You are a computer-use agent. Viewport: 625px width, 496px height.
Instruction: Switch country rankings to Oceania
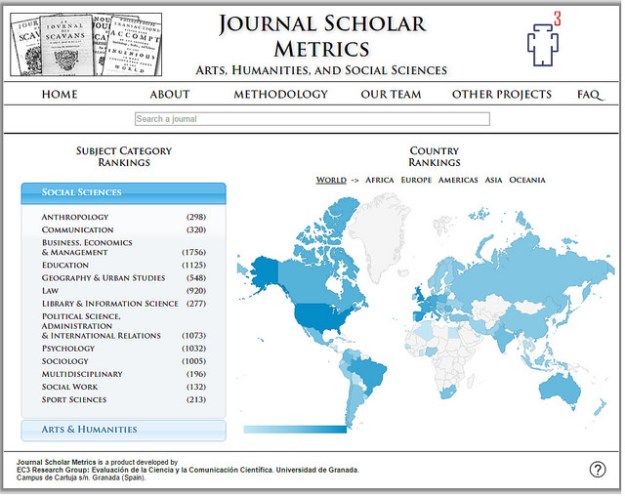tap(527, 180)
